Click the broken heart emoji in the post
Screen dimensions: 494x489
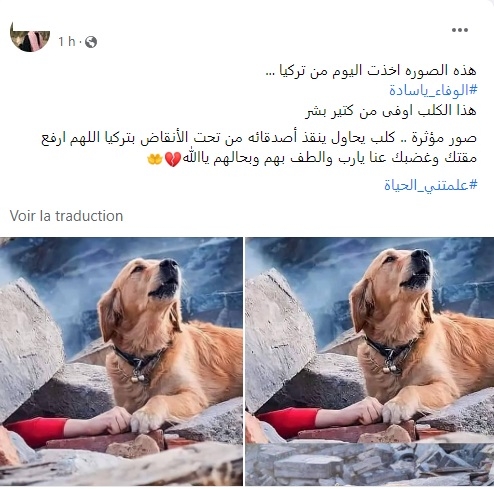[x=173, y=159]
